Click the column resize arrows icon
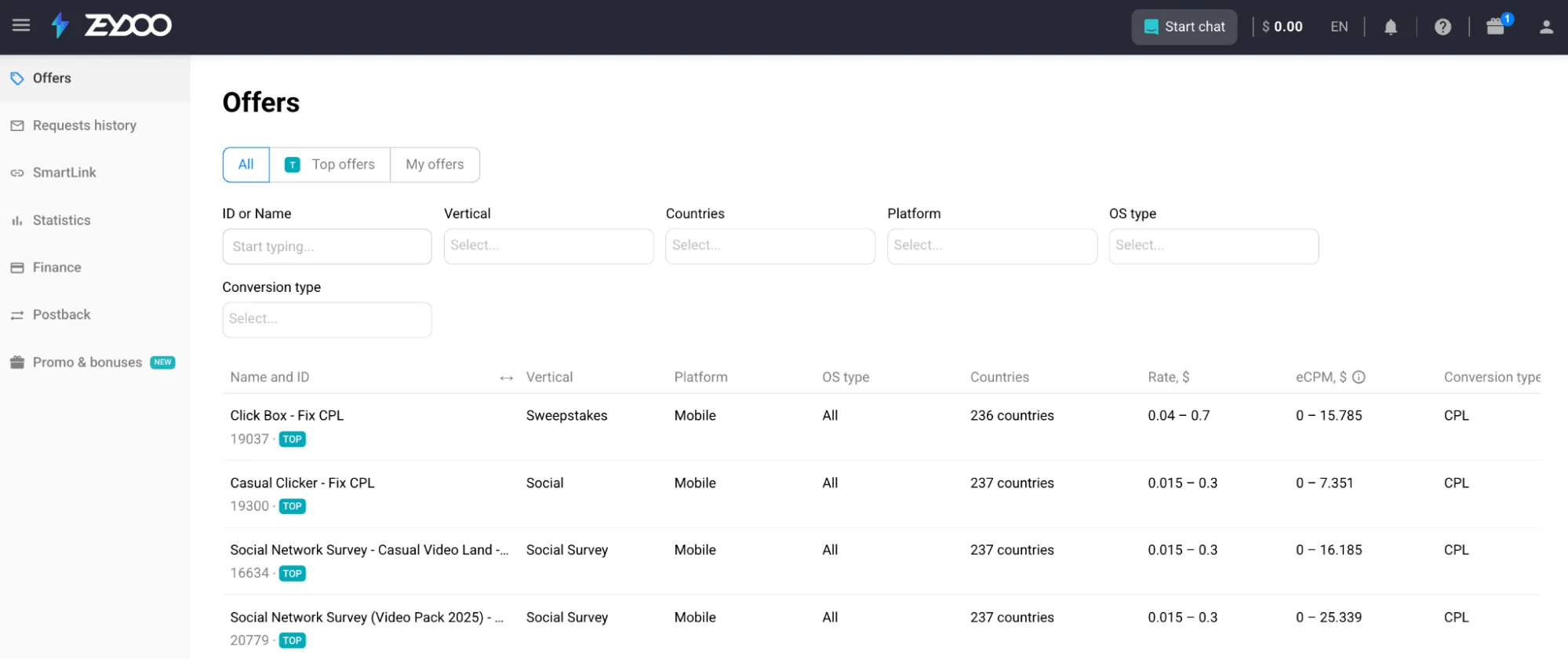This screenshot has height=660, width=1568. click(506, 378)
